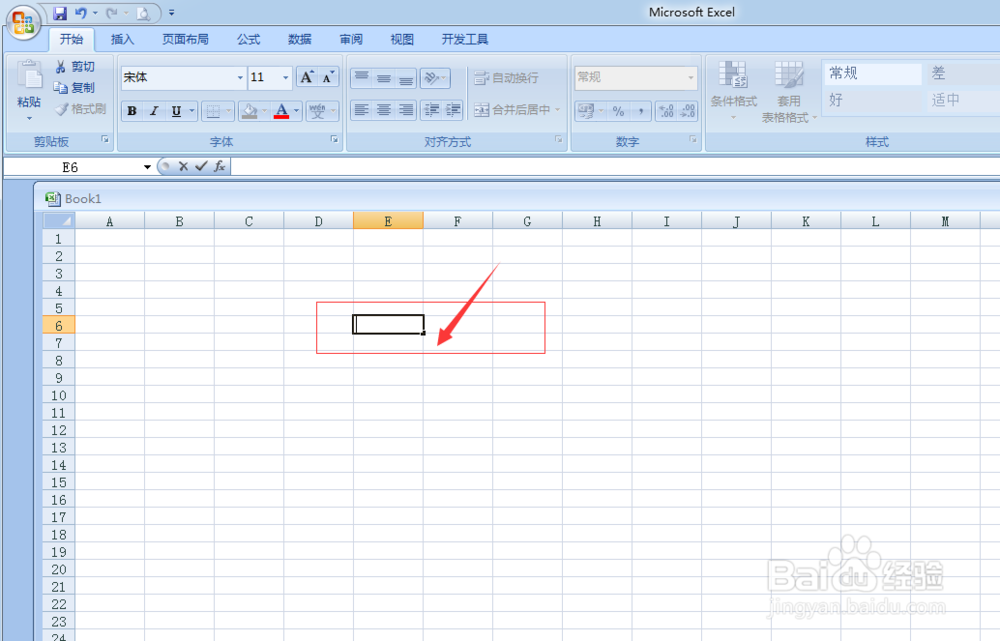
Task: Activate the 格式刷 format painter
Action: [80, 109]
